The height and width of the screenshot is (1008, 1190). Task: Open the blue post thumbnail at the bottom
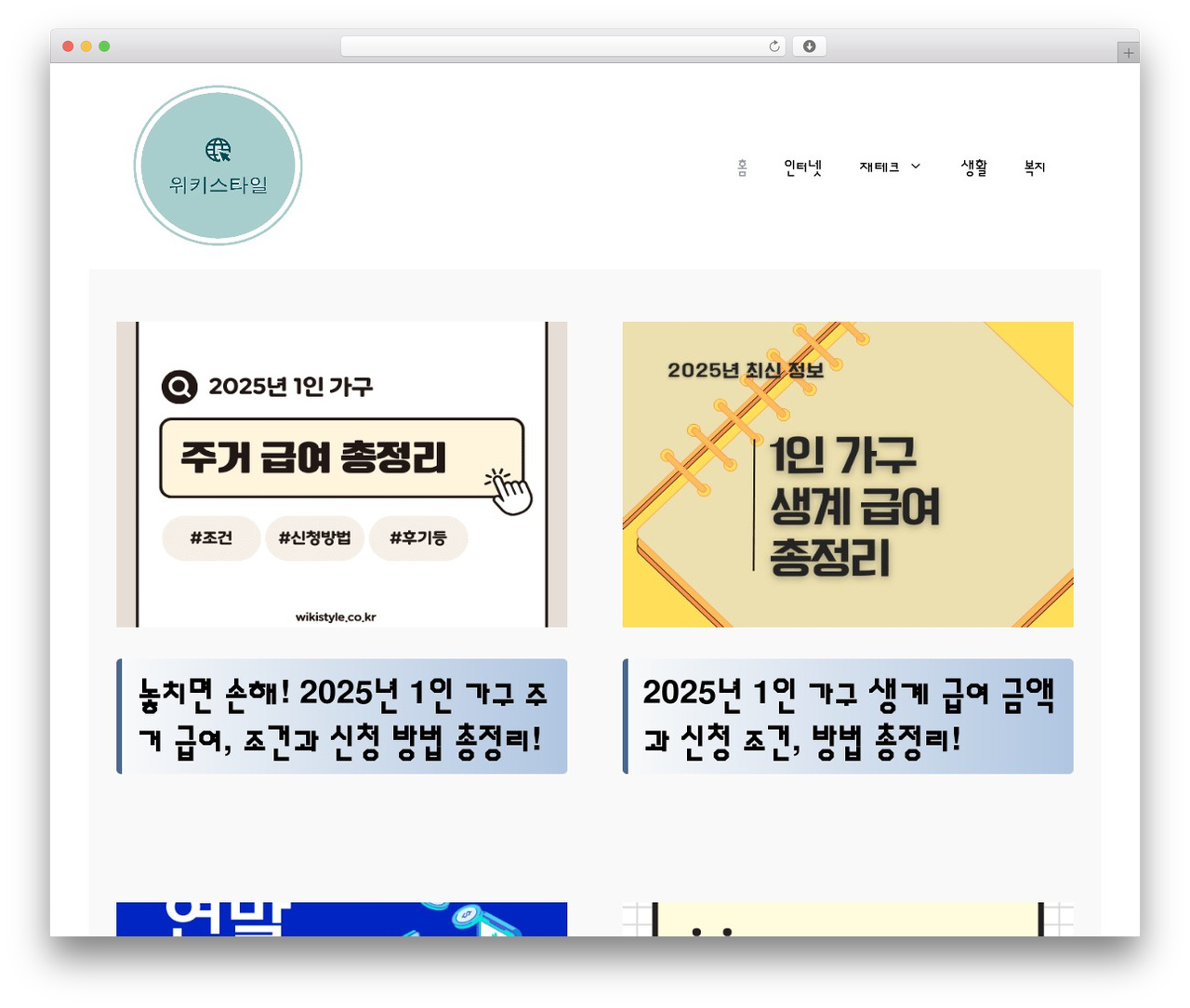click(x=341, y=919)
